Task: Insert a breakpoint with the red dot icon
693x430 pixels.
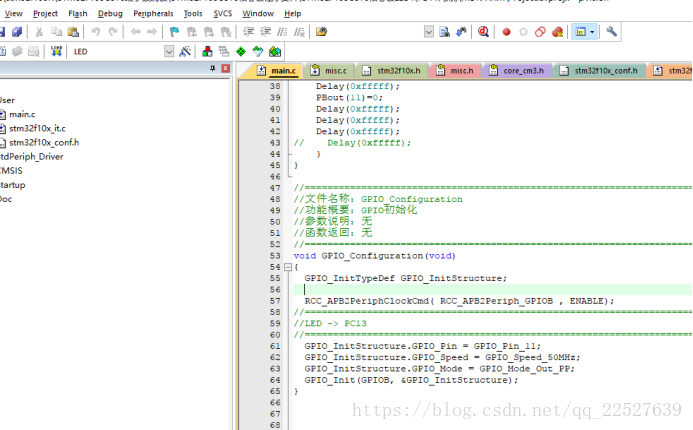Action: (x=506, y=32)
